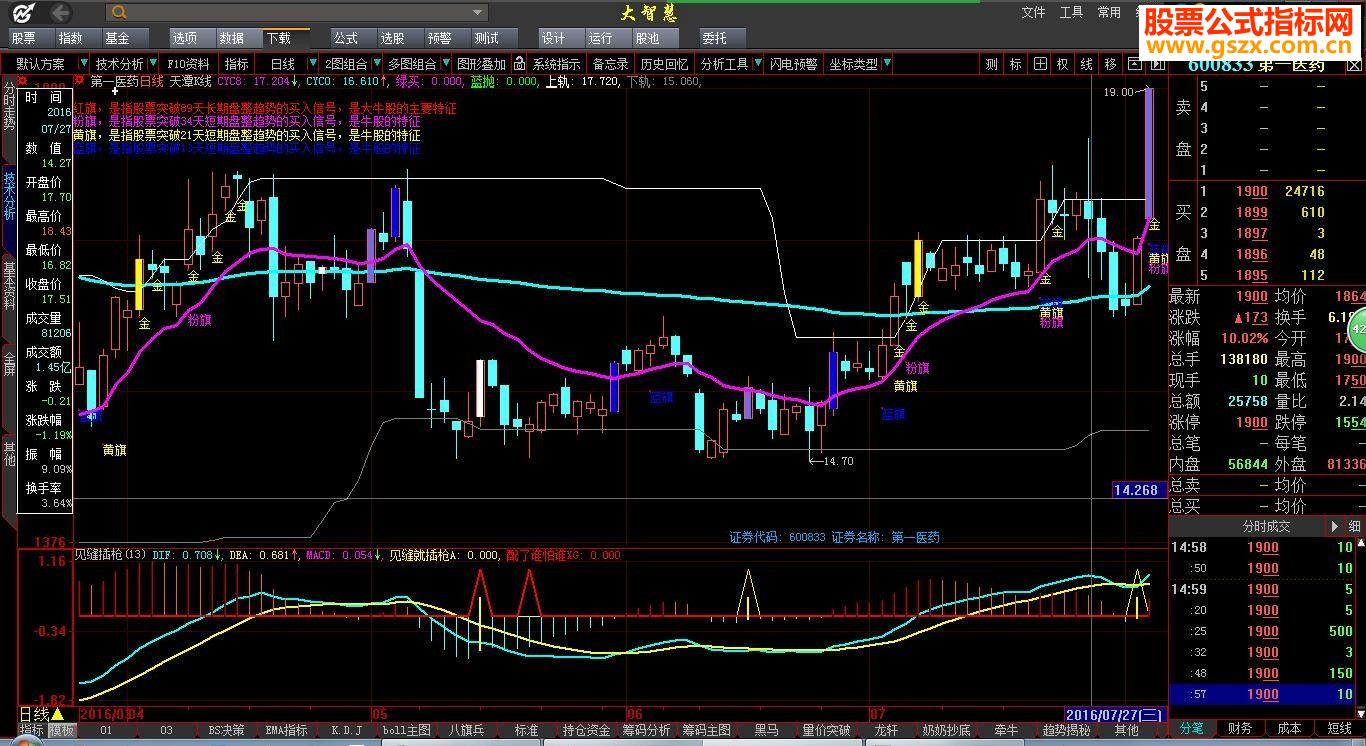Click the 测 measurement tool icon
The height and width of the screenshot is (746, 1366).
(991, 64)
